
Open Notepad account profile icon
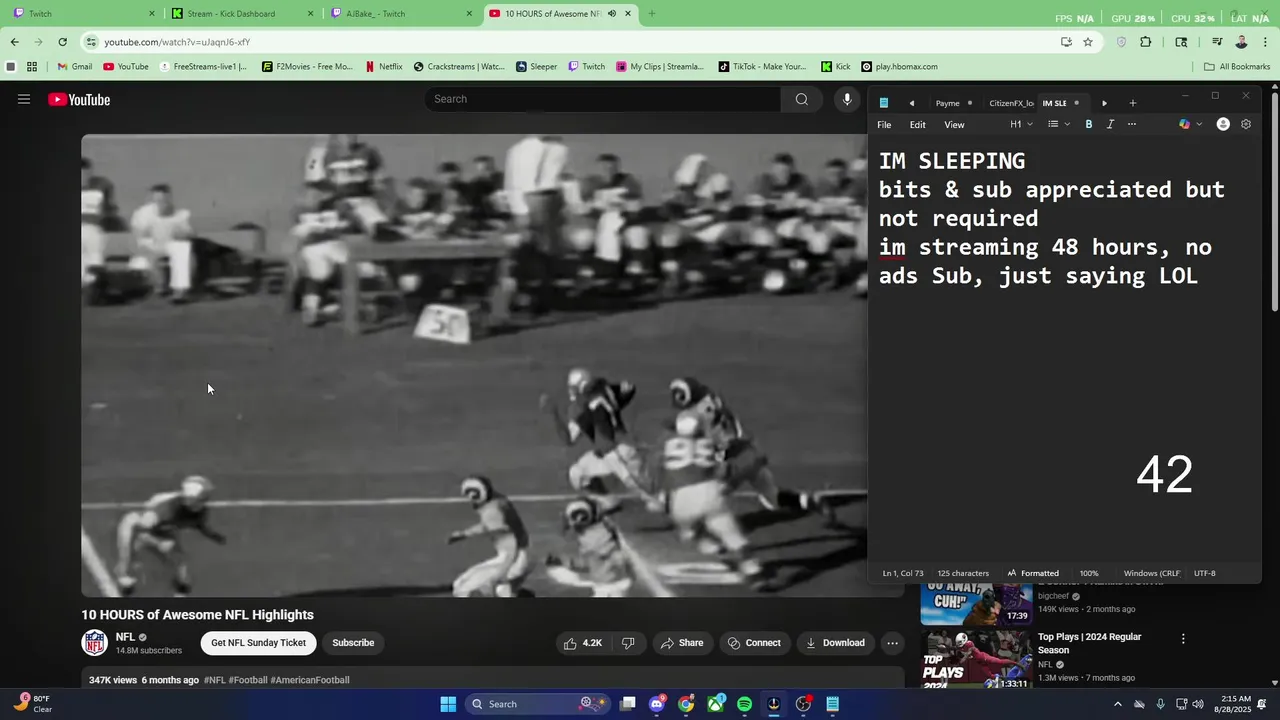point(1223,124)
